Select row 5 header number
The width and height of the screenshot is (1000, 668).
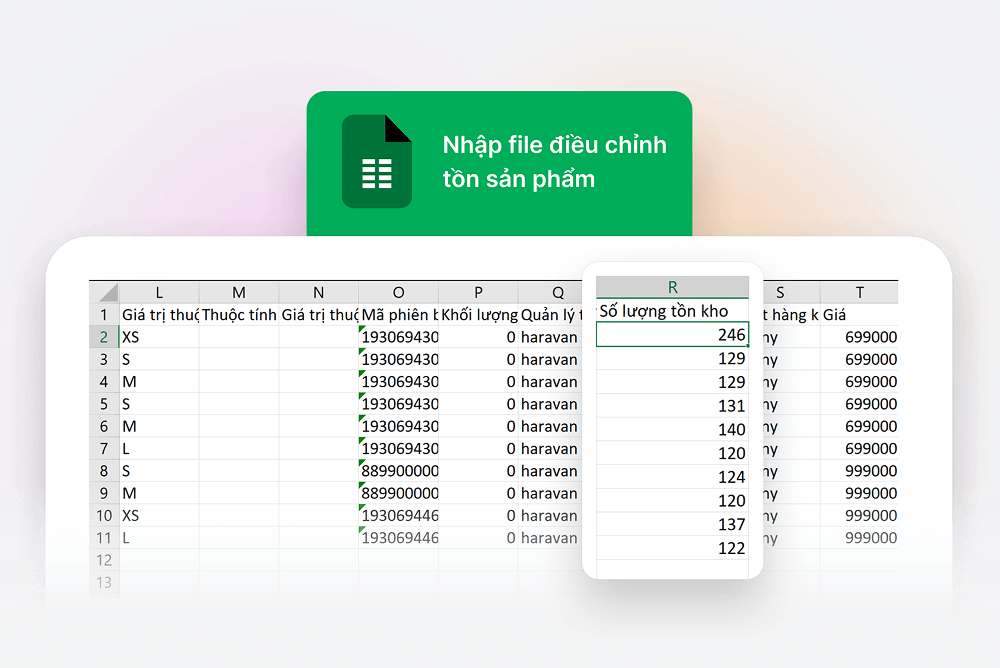pos(104,404)
